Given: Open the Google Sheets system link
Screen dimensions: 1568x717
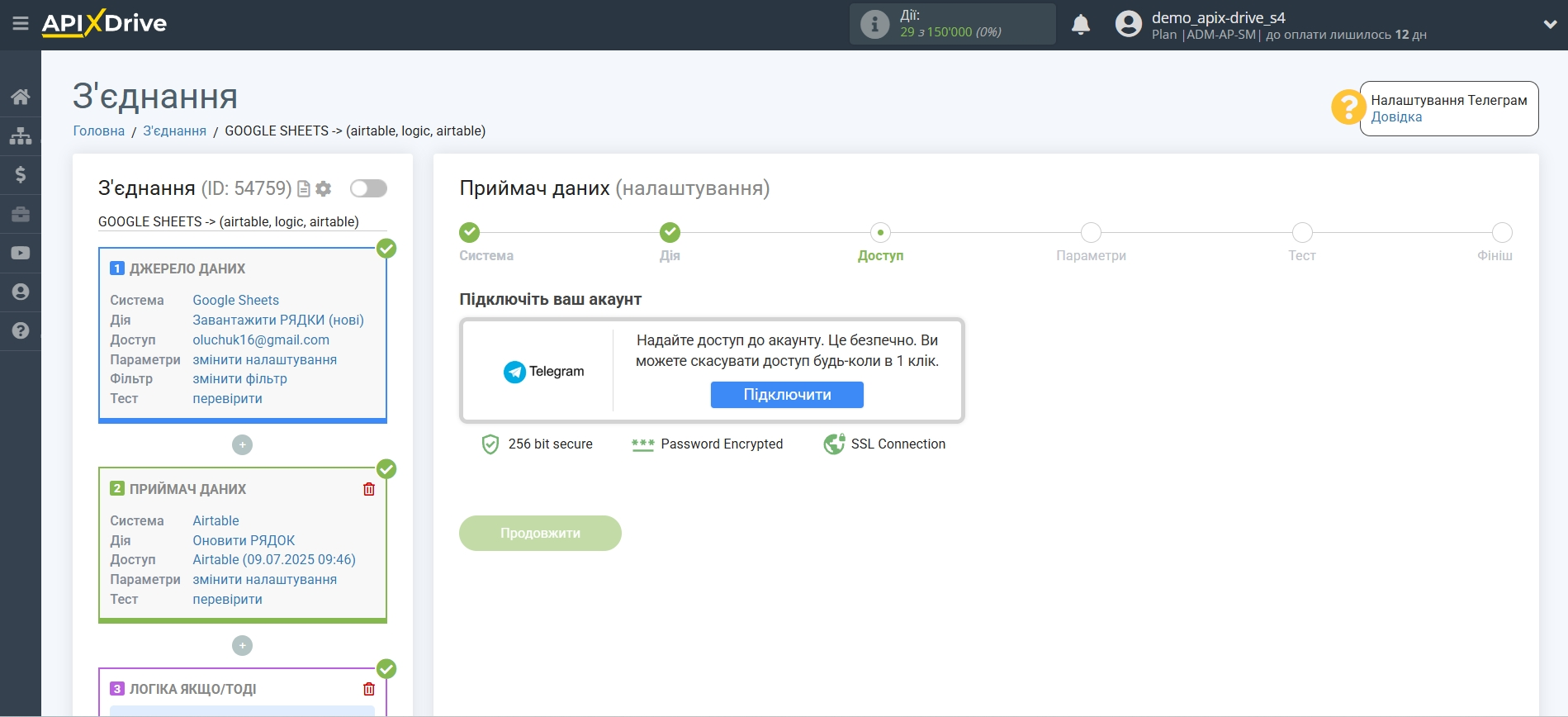Looking at the screenshot, I should pyautogui.click(x=236, y=301).
